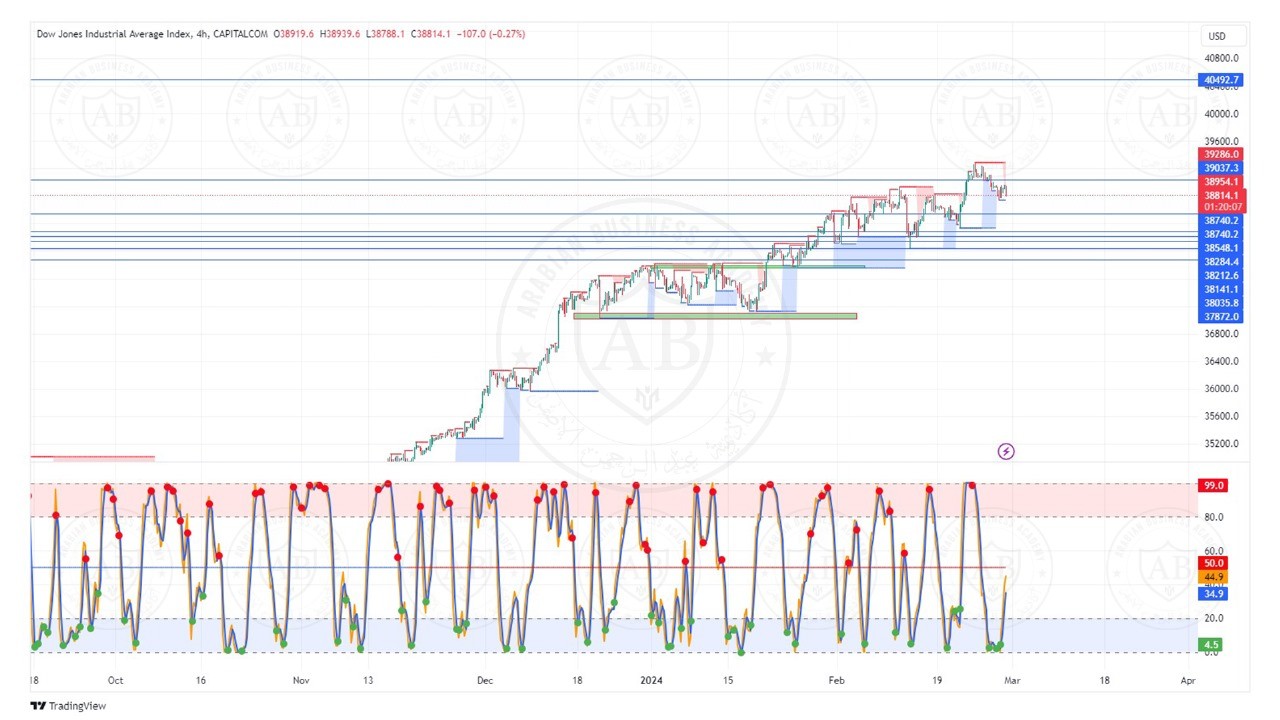Select the 38954.1 red price label
The height and width of the screenshot is (720, 1280).
pyautogui.click(x=1221, y=182)
